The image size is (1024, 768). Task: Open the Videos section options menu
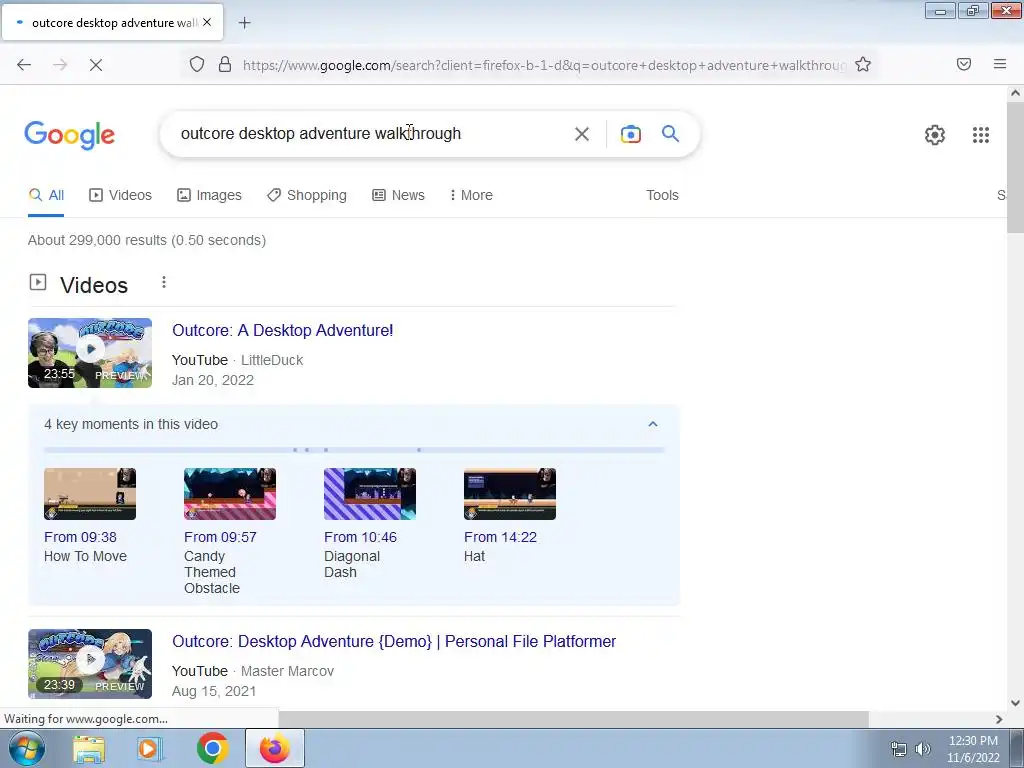[164, 282]
